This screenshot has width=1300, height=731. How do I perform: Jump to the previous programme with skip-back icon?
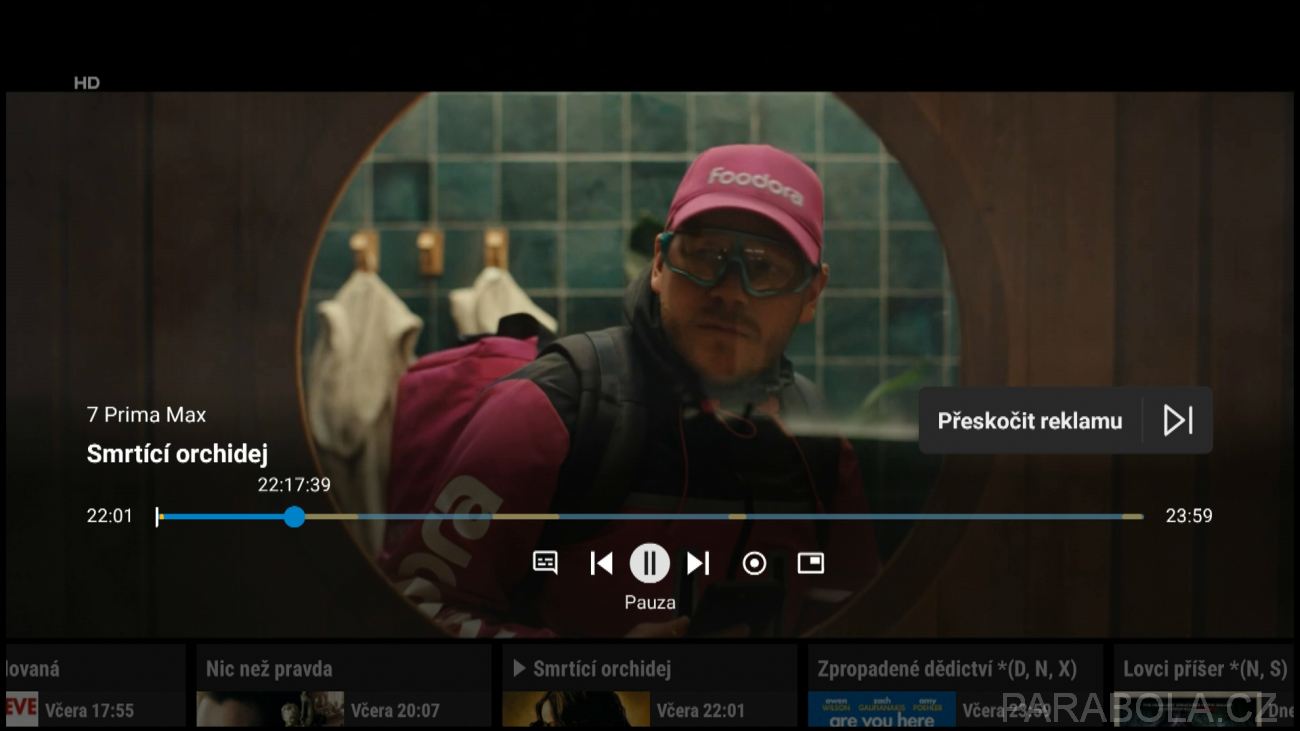601,563
